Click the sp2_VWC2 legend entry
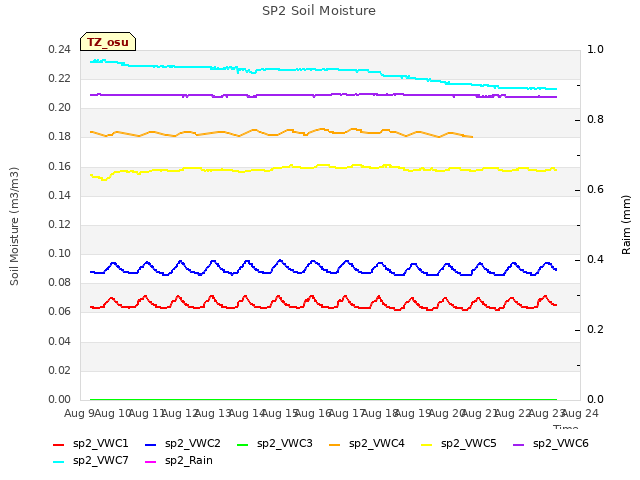 tap(183, 444)
